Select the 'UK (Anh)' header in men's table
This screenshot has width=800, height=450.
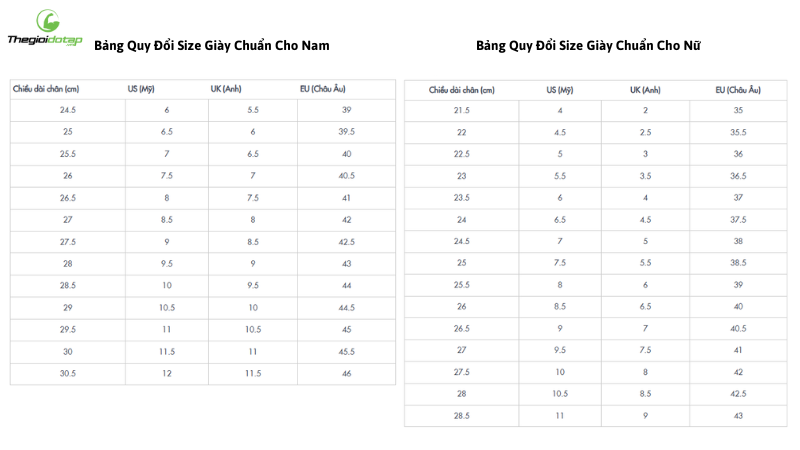[x=227, y=89]
